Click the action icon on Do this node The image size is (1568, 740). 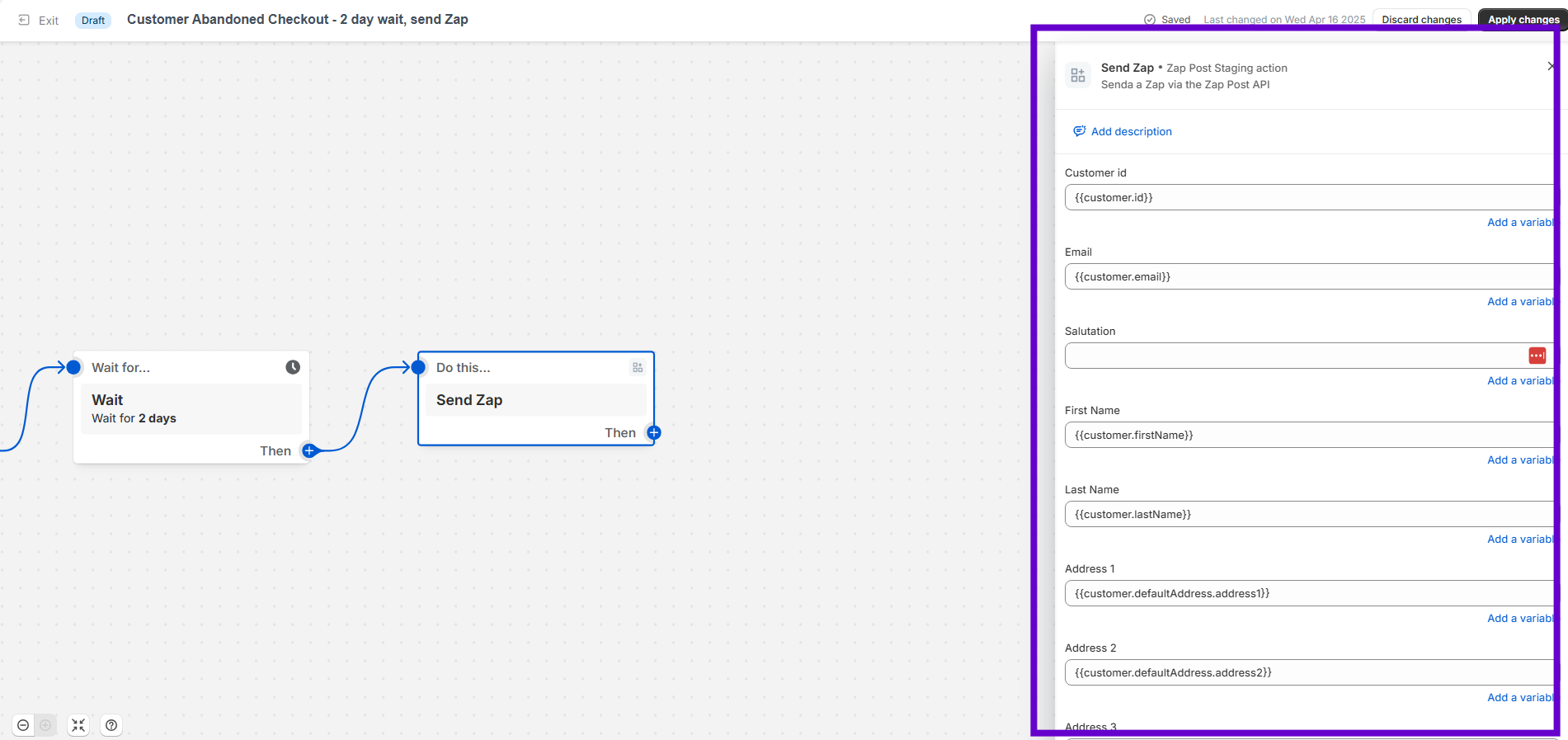point(638,367)
